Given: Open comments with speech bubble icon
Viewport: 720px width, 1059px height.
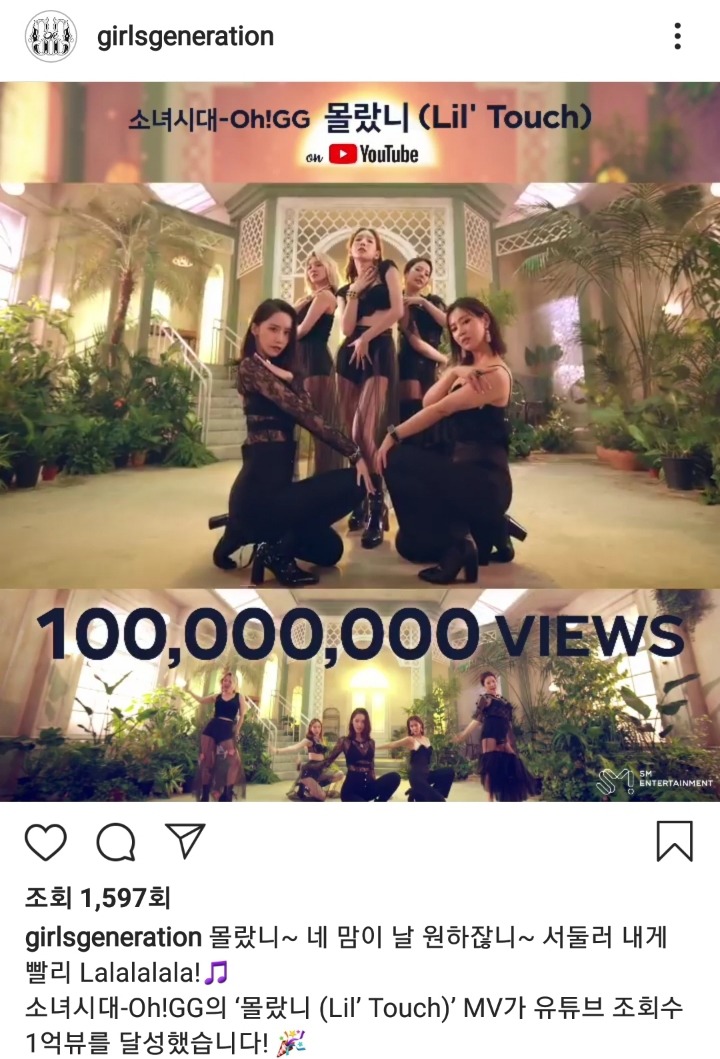Looking at the screenshot, I should [116, 842].
